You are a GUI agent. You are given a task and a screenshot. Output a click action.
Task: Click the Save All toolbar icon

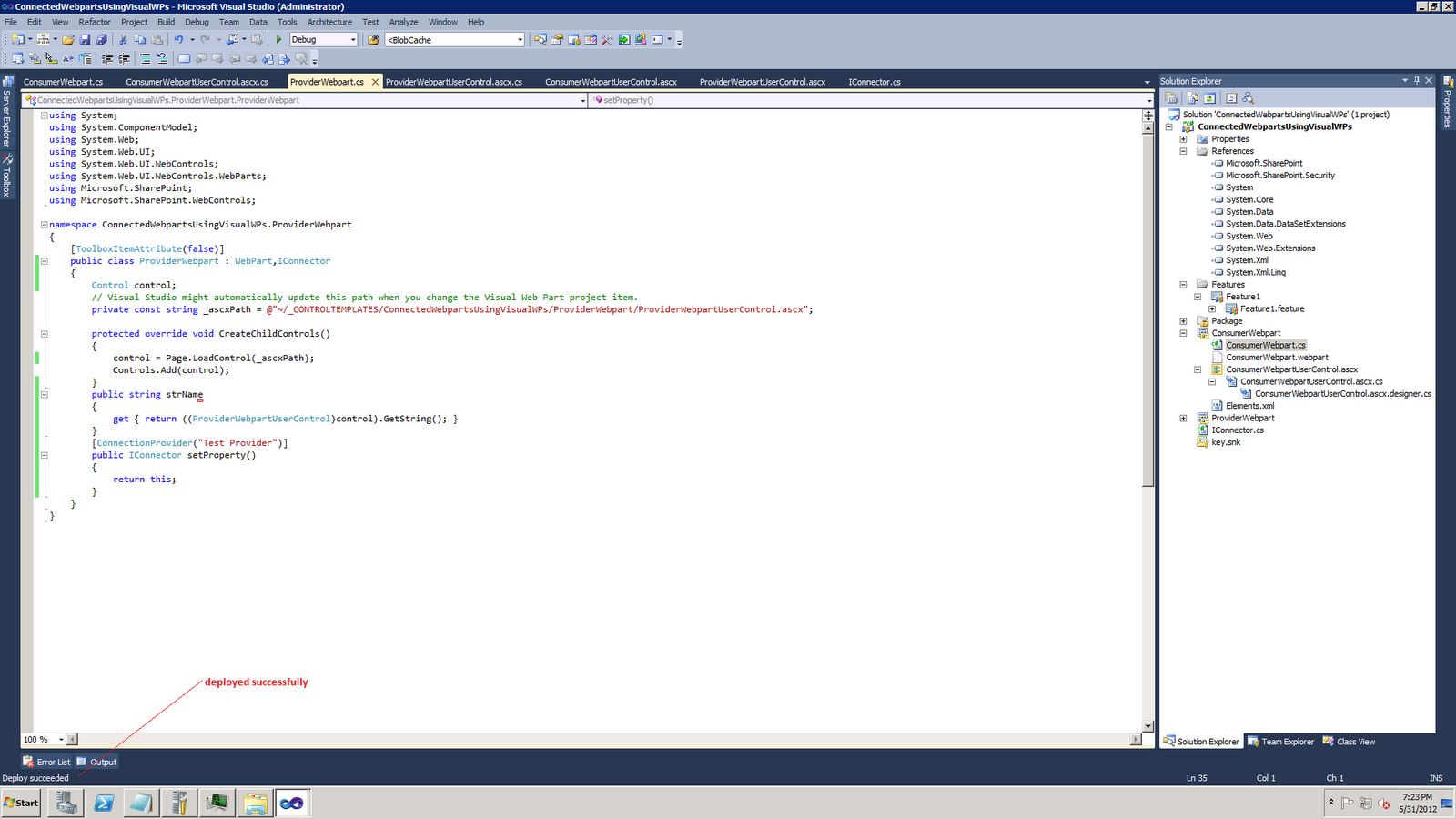[101, 40]
